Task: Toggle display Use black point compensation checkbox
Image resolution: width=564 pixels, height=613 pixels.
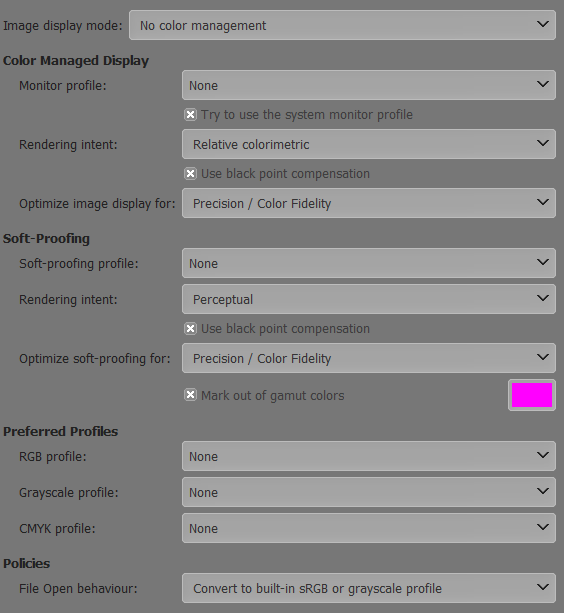Action: tap(190, 174)
